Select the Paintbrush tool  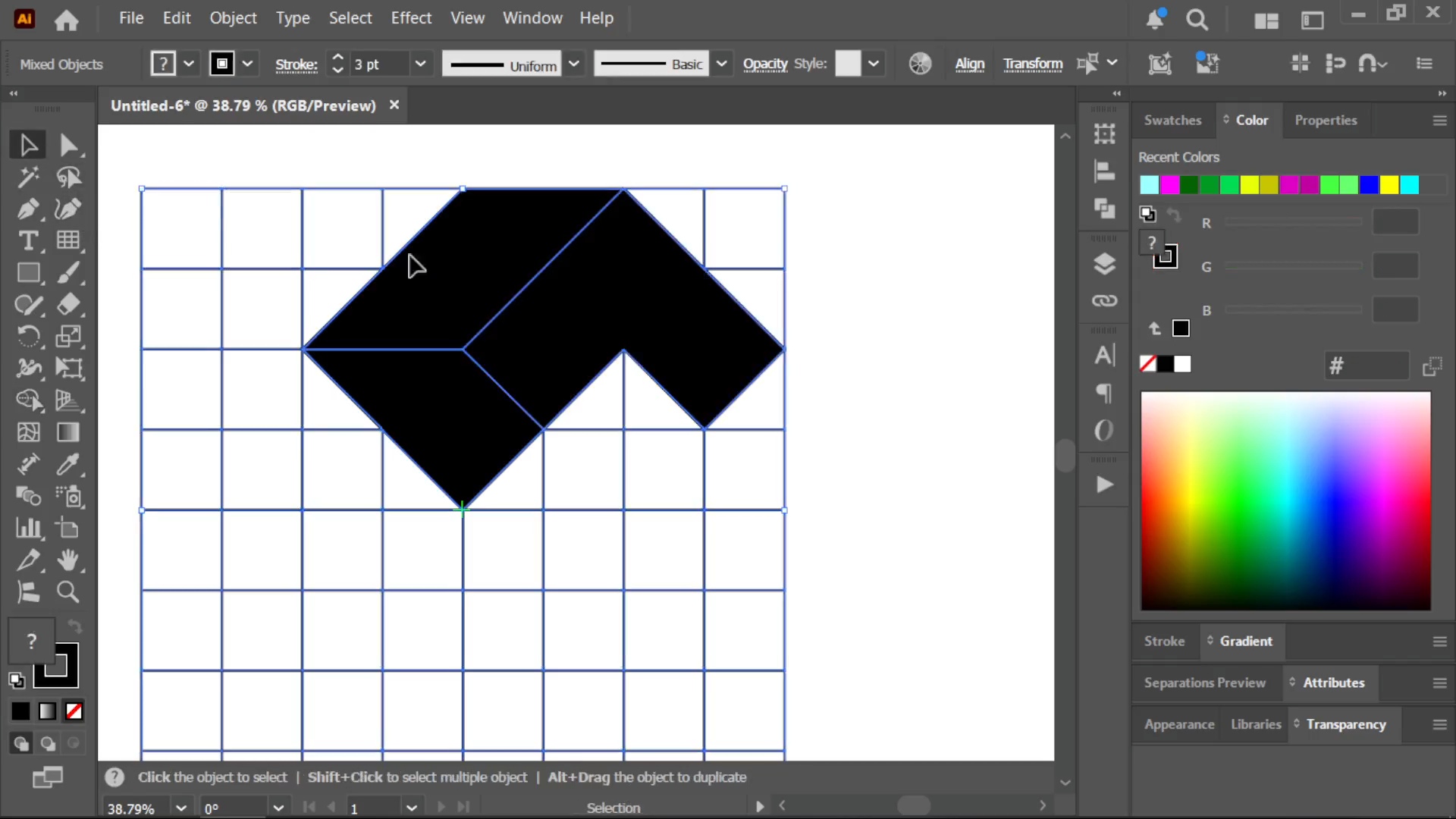click(68, 273)
